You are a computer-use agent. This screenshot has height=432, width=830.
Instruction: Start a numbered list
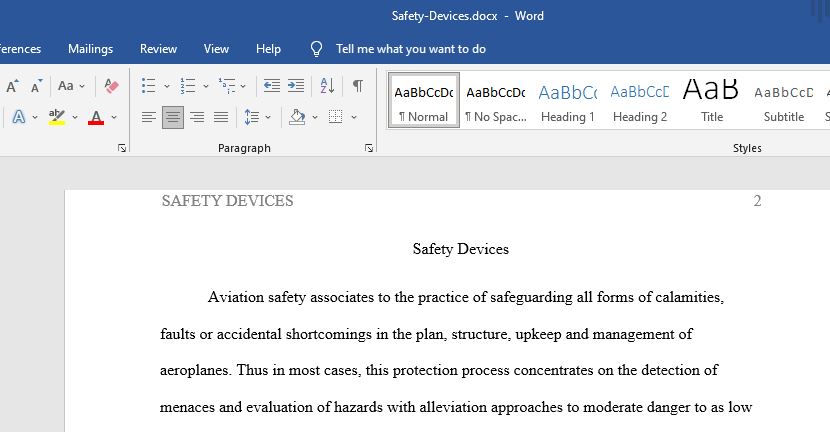click(x=188, y=86)
